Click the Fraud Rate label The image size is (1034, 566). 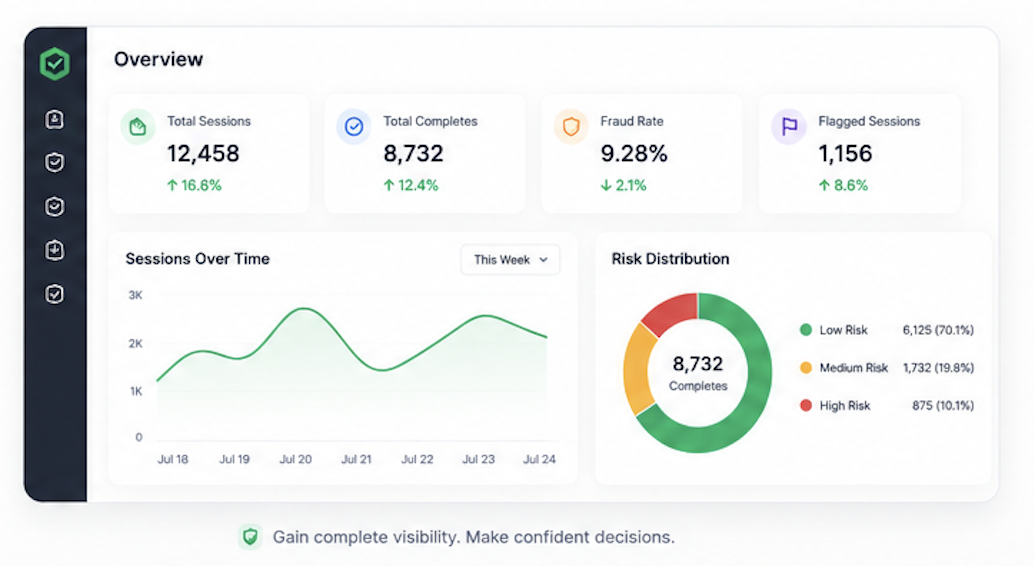click(632, 121)
